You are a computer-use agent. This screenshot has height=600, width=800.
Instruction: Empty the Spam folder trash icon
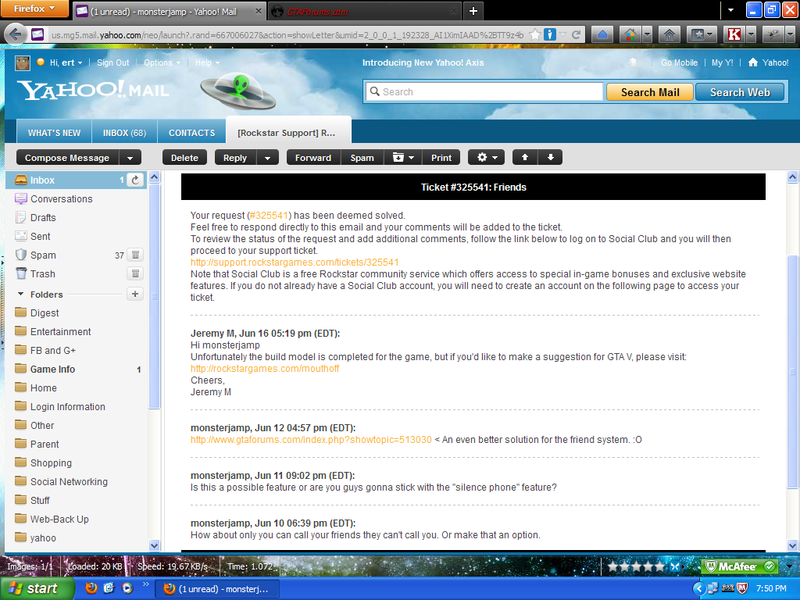135,255
